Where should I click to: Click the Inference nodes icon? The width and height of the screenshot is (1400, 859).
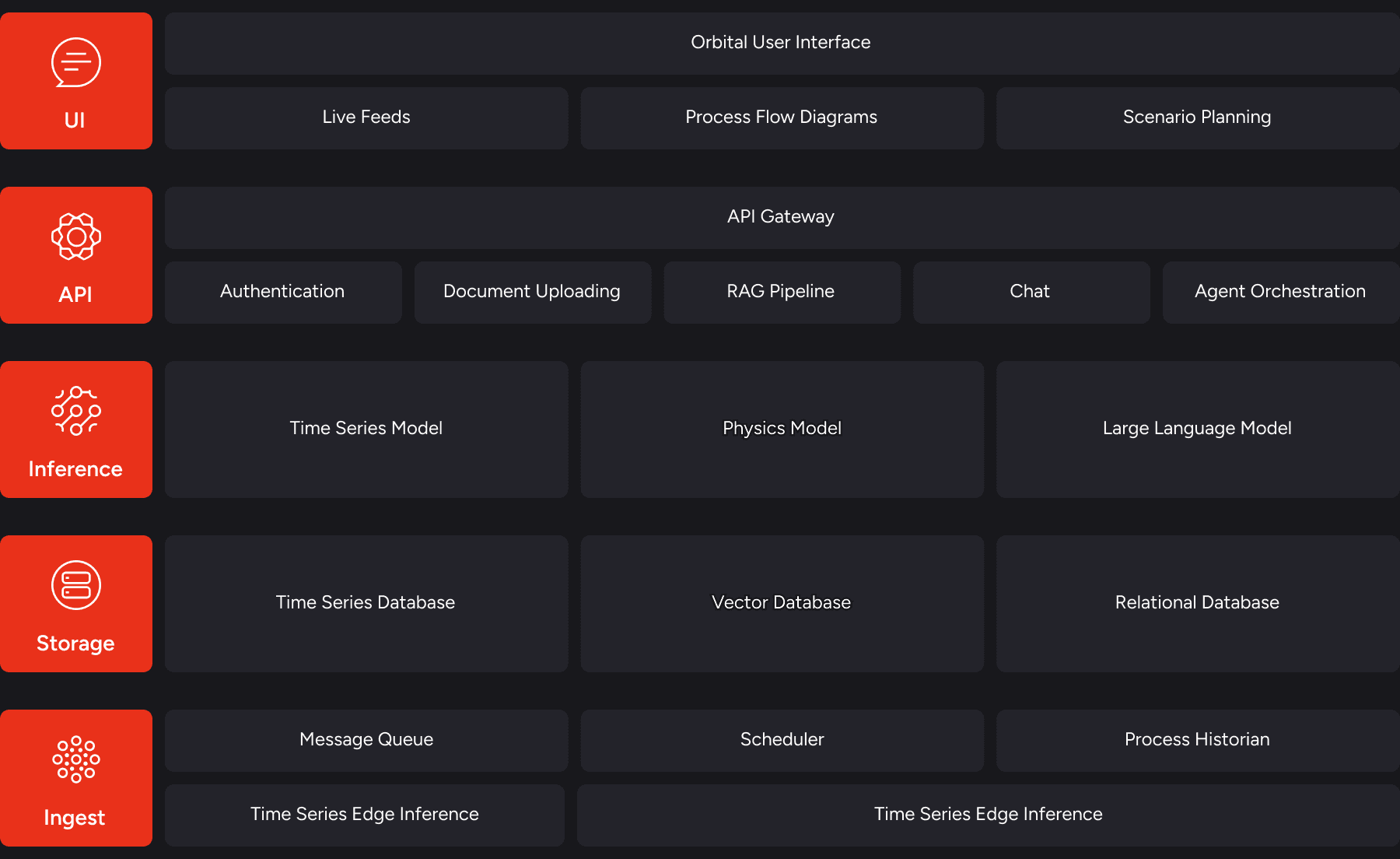[x=76, y=411]
